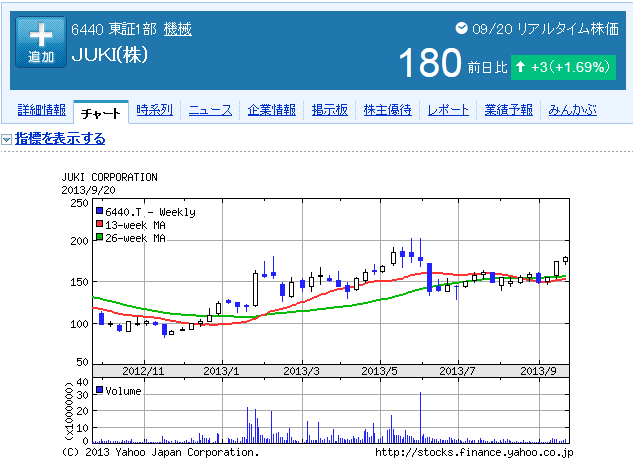Click the green 26-week MA legend swatch
Image resolution: width=633 pixels, height=462 pixels.
[x=99, y=237]
